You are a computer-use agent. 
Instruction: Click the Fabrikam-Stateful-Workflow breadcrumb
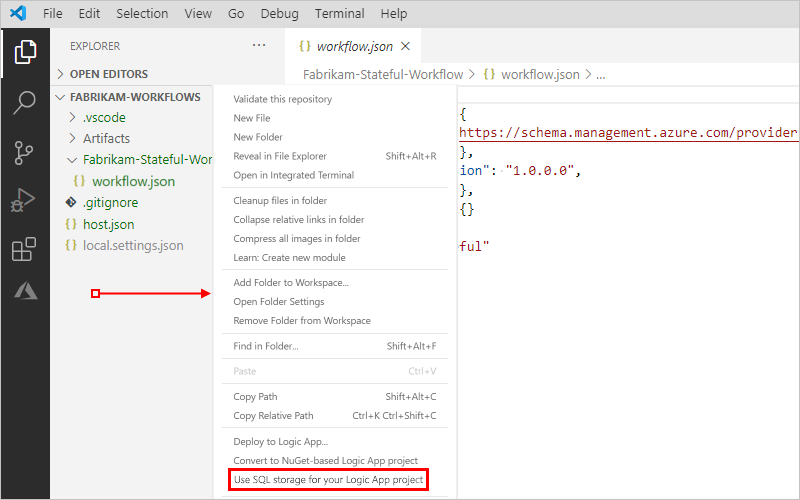(383, 74)
